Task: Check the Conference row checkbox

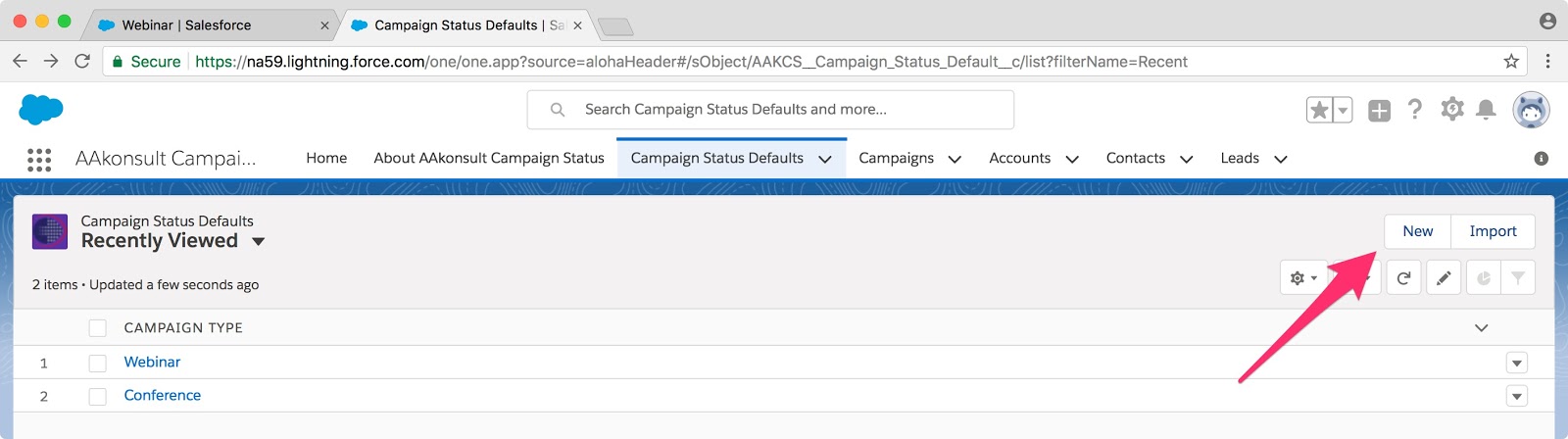Action: (x=97, y=396)
